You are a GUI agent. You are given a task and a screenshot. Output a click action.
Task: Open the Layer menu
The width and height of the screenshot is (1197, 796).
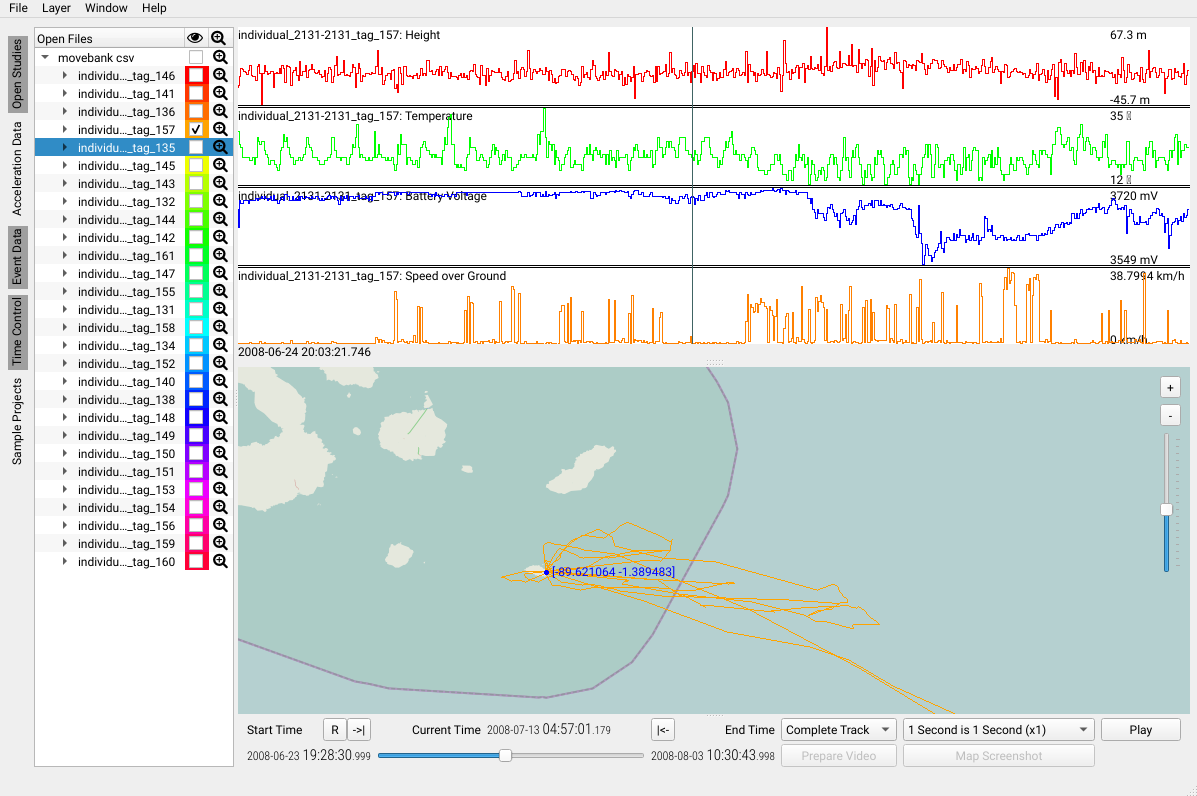[56, 8]
